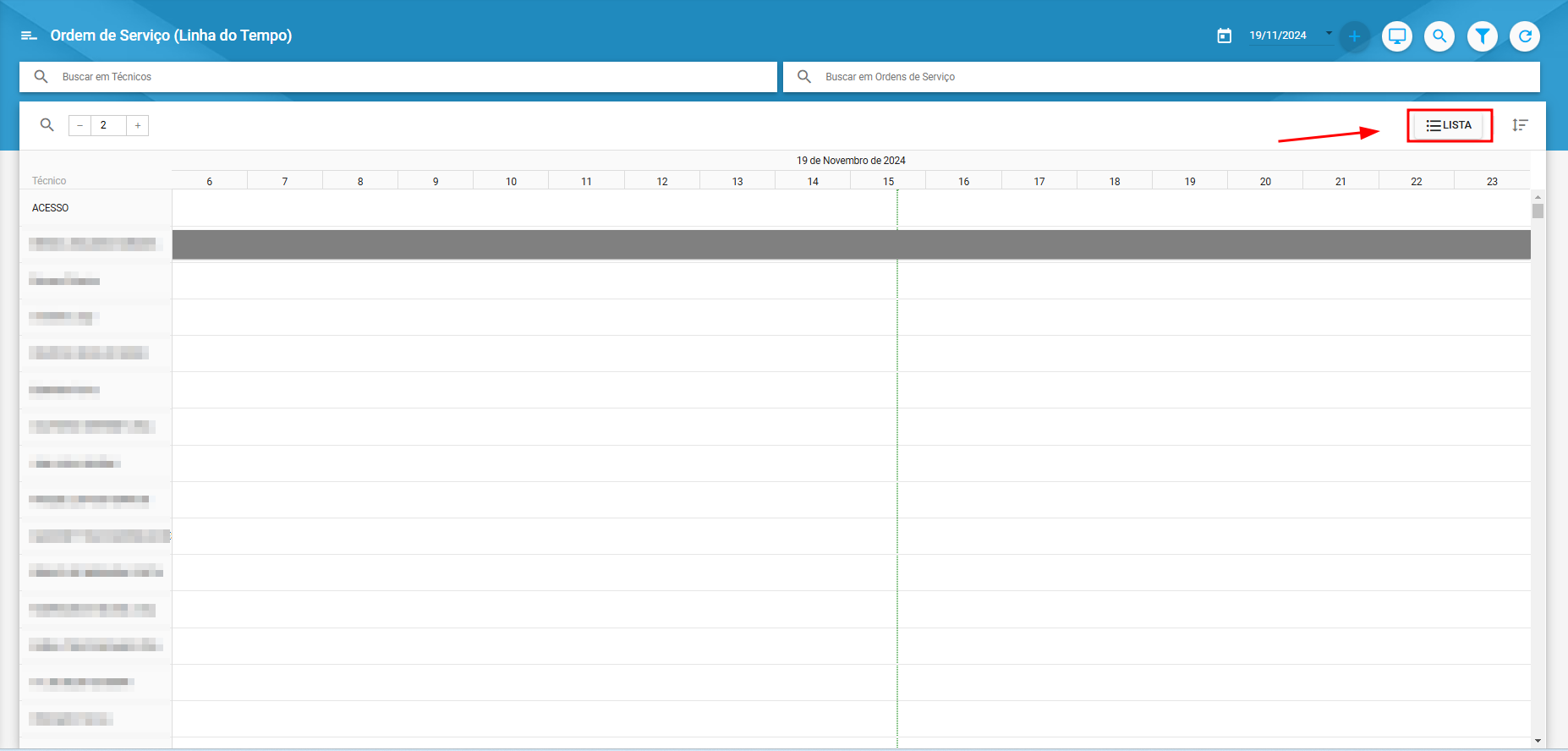Open the hamburger navigation menu
Image resolution: width=1568 pixels, height=751 pixels.
pyautogui.click(x=29, y=36)
